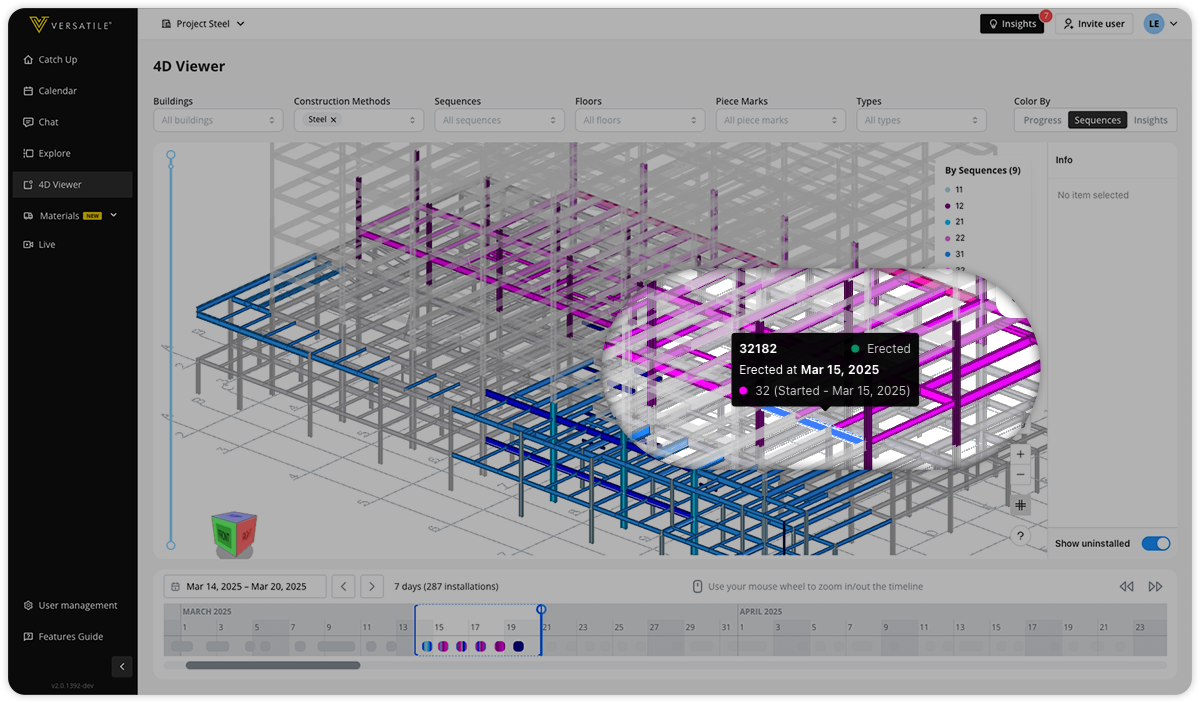The image size is (1200, 703).
Task: Go to the next date range
Action: click(x=372, y=586)
